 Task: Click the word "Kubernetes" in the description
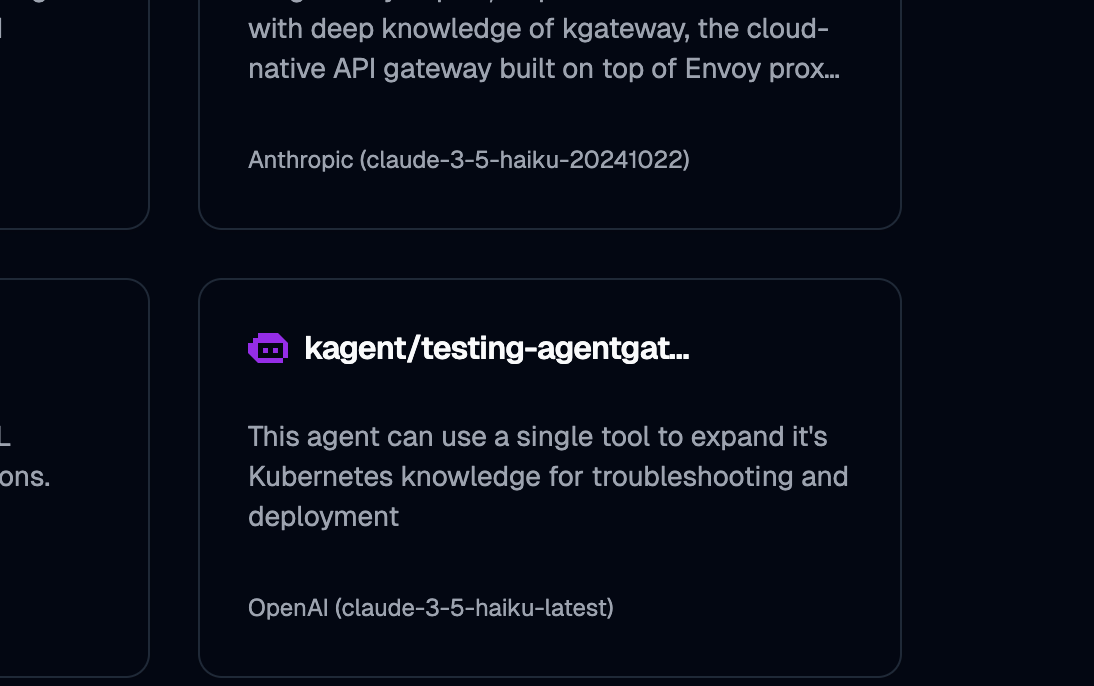tap(320, 477)
